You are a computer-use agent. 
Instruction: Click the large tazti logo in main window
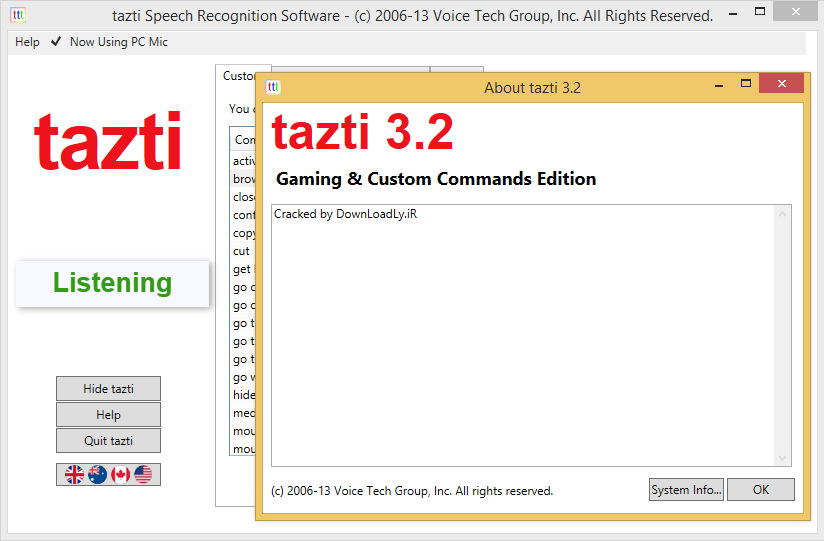pos(108,141)
